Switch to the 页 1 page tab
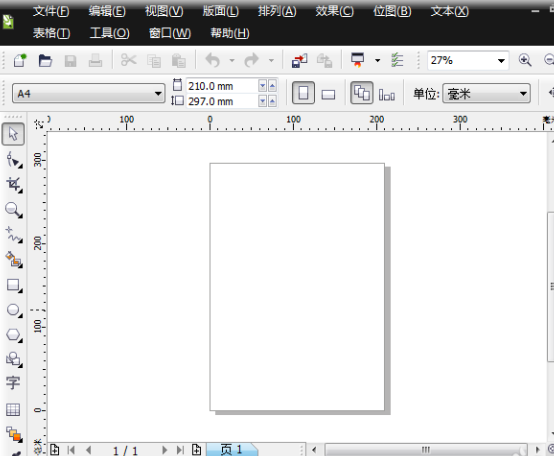This screenshot has height=456, width=554. [232, 450]
